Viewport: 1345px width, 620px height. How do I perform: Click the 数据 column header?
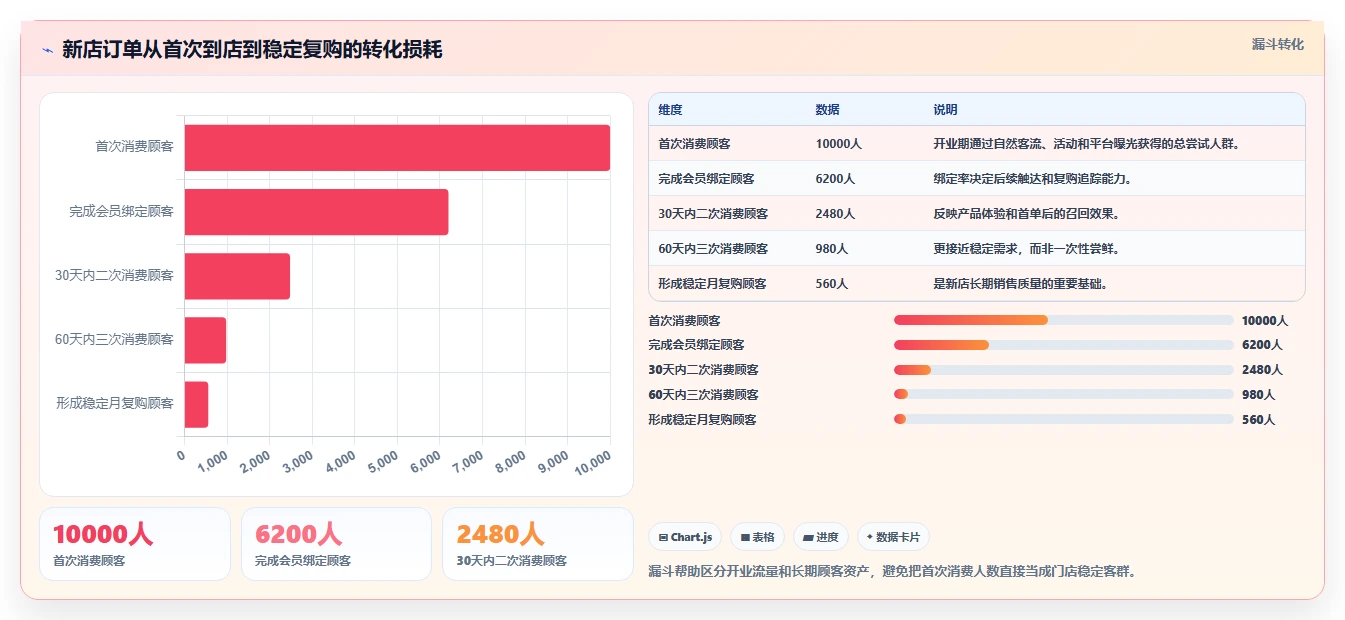coord(828,110)
